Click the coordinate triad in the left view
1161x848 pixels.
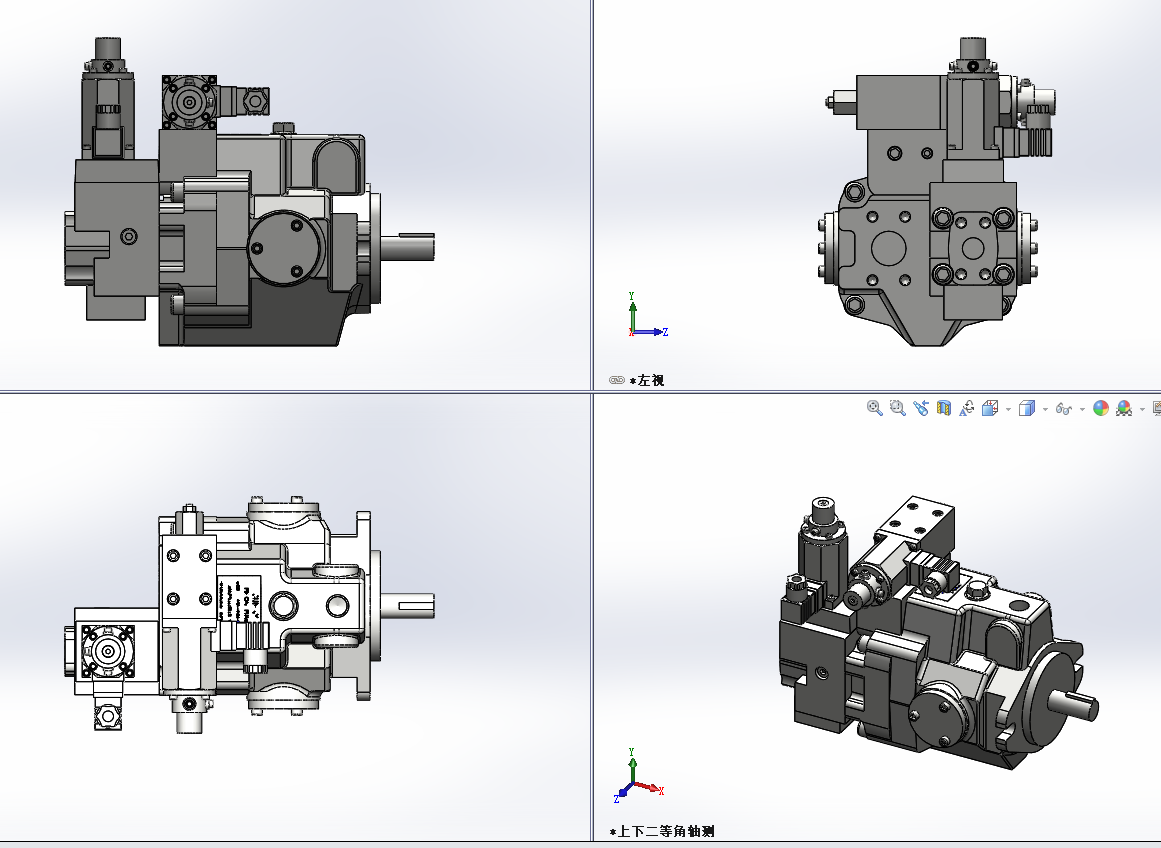point(646,316)
